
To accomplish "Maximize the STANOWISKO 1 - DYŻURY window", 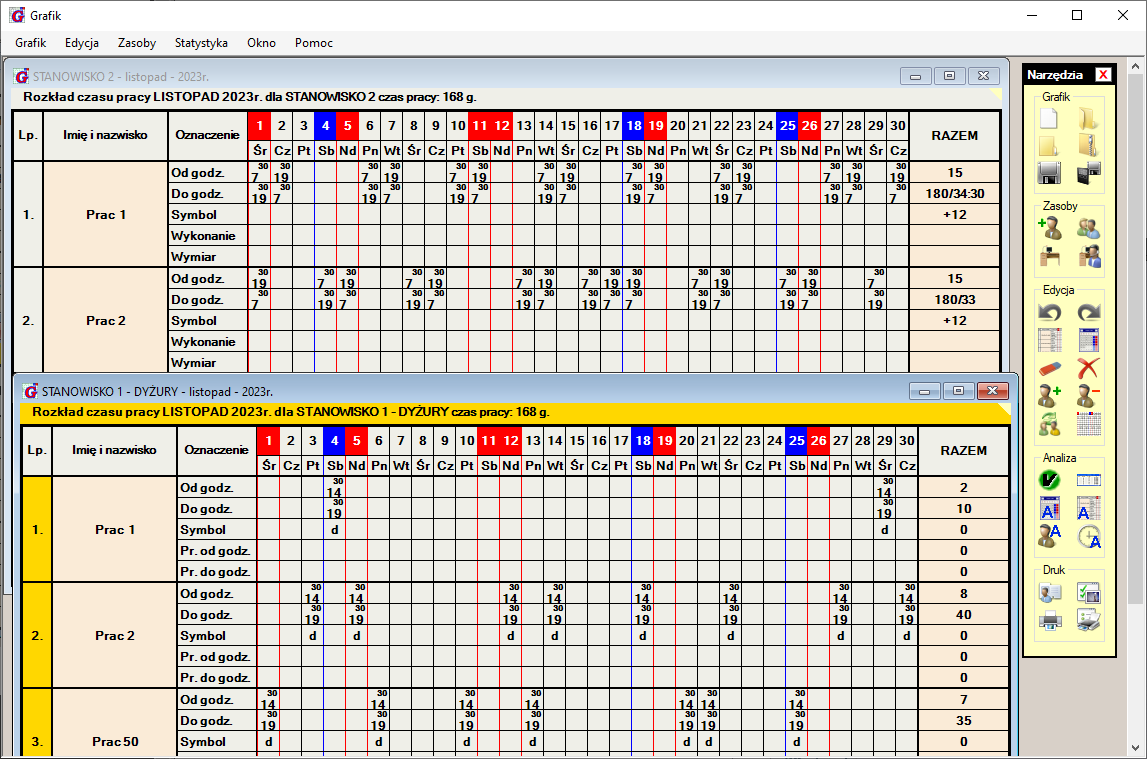I will [958, 391].
